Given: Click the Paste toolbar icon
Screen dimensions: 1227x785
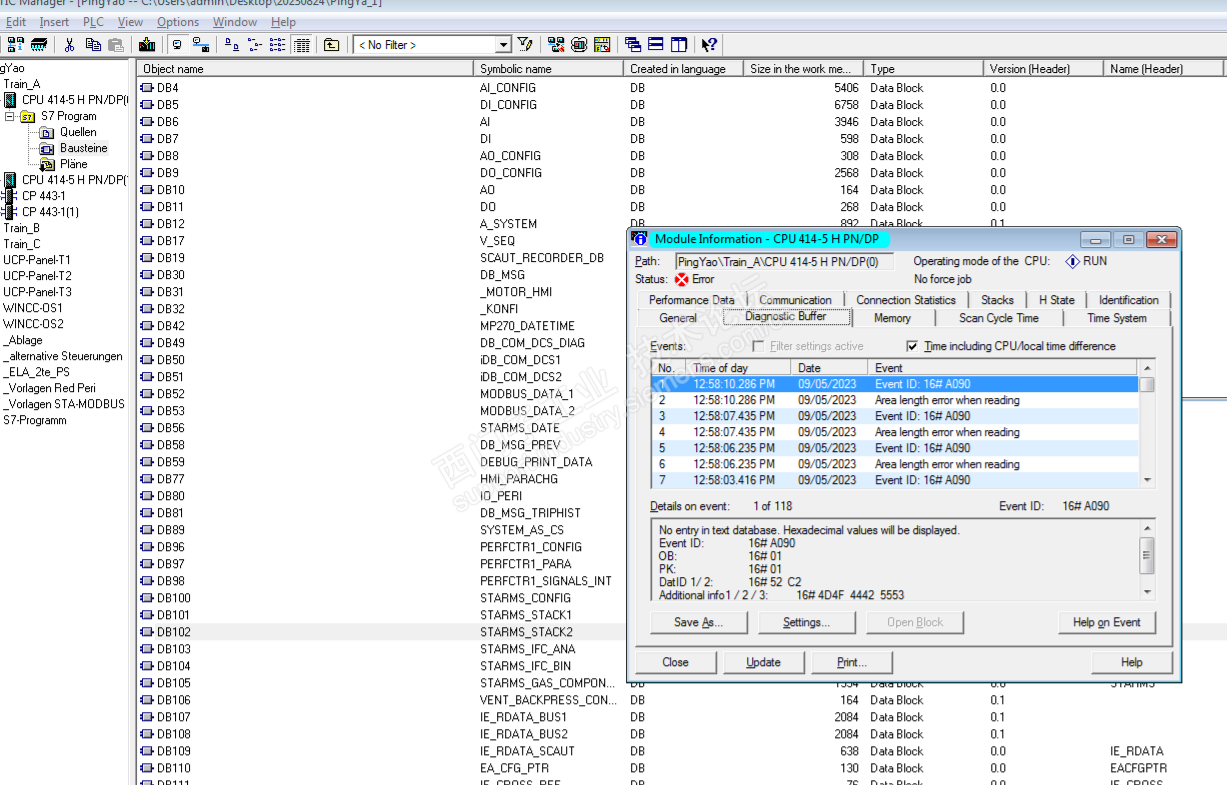Looking at the screenshot, I should pos(116,45).
